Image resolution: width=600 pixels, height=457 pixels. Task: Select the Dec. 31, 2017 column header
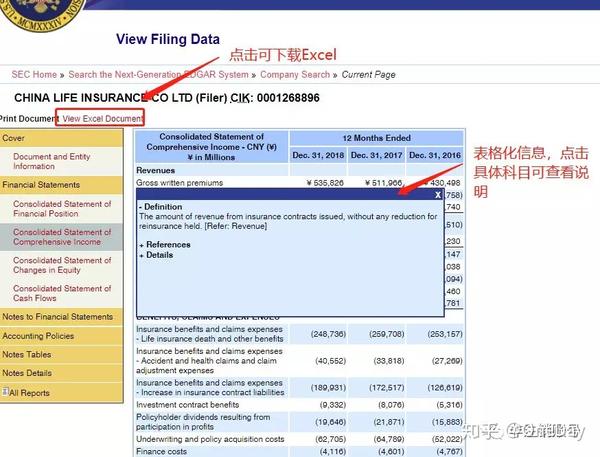(377, 155)
